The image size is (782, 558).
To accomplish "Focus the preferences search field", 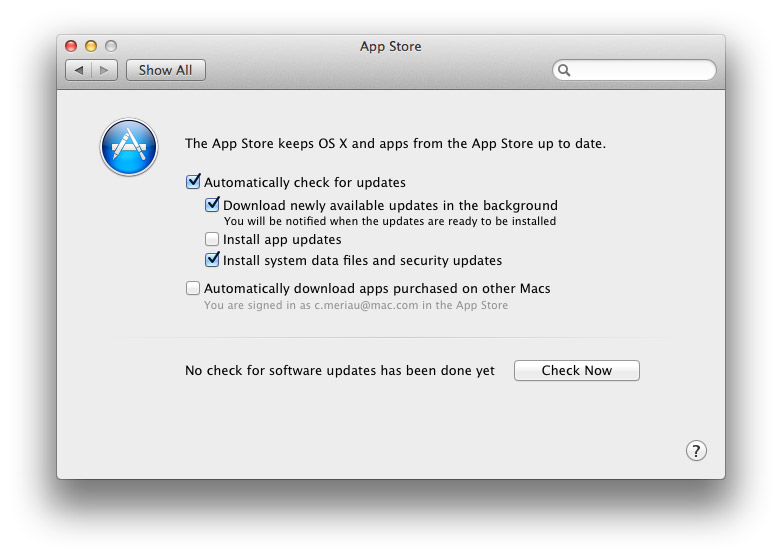I will point(634,70).
